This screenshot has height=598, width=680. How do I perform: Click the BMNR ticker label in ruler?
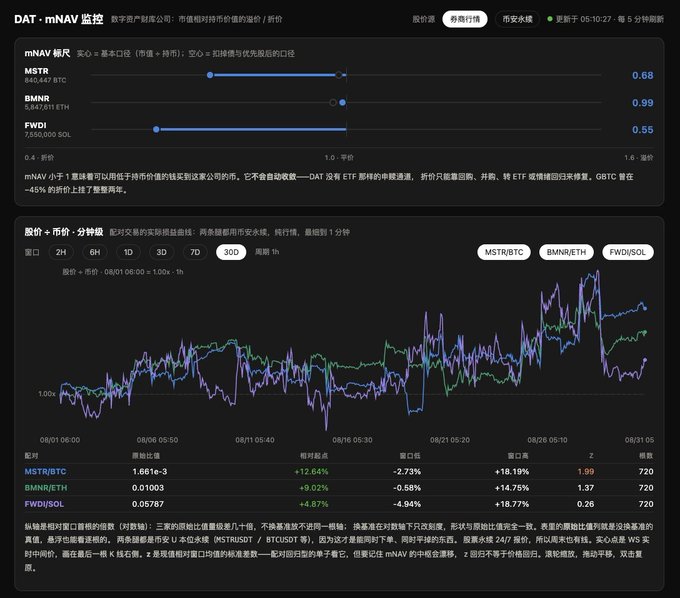point(37,98)
